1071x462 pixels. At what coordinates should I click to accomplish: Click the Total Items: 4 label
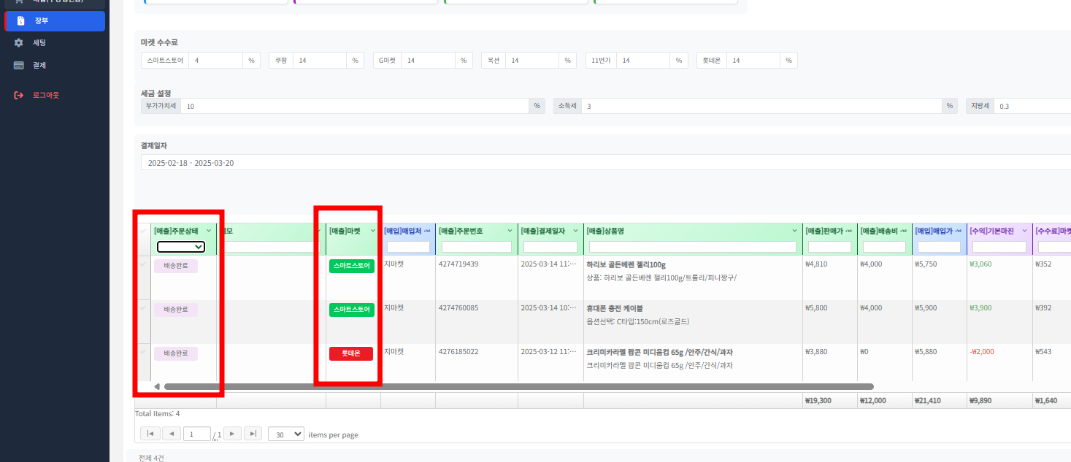[x=157, y=413]
